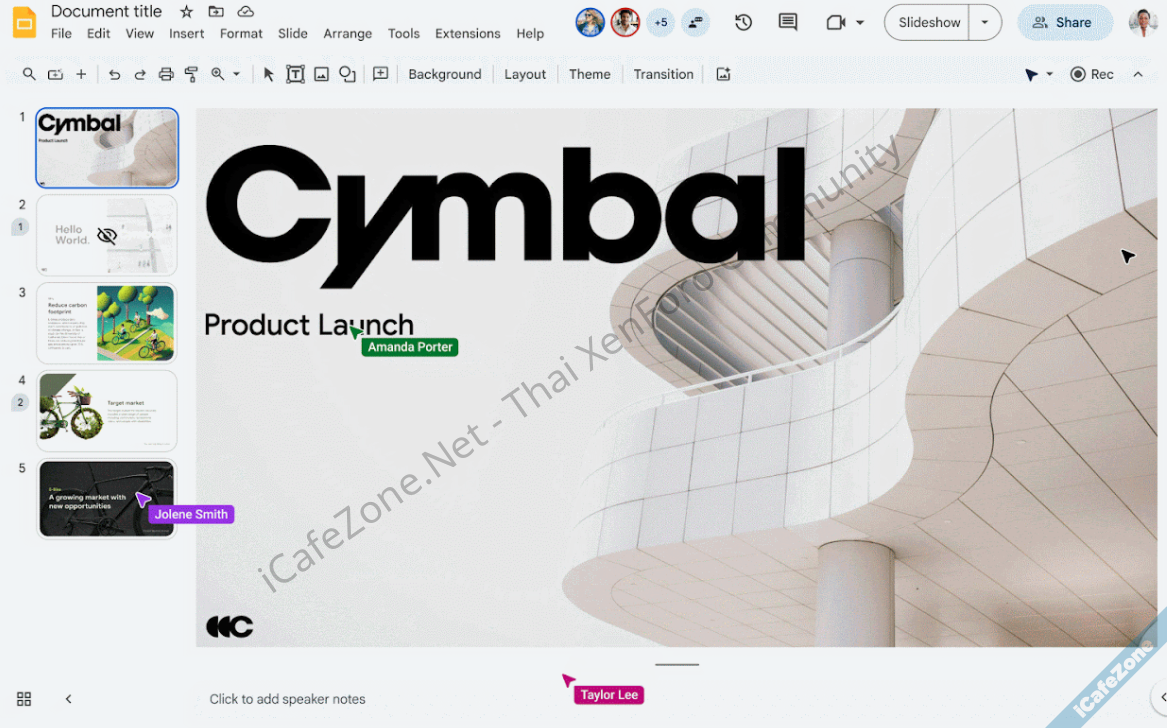Click the Print icon
Image resolution: width=1167 pixels, height=728 pixels.
(166, 74)
